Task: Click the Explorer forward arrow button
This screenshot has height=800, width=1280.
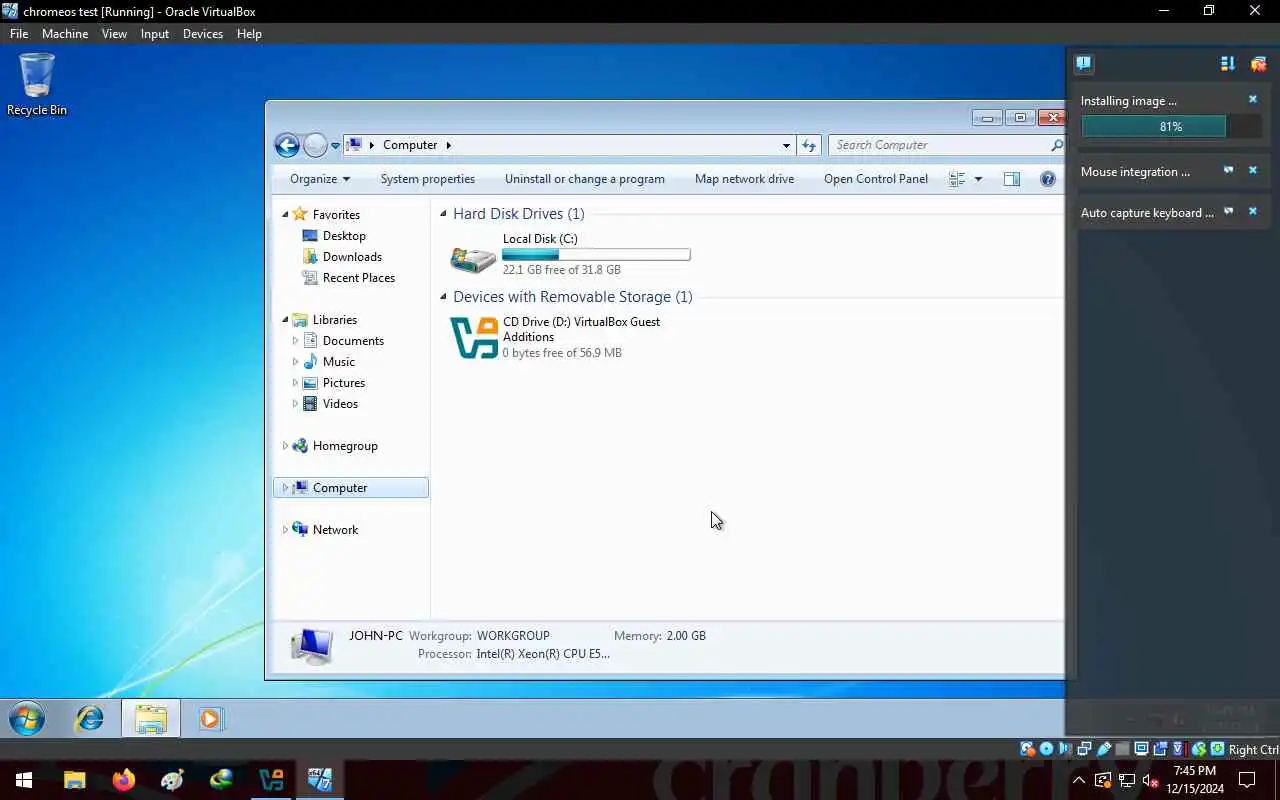Action: tap(315, 145)
